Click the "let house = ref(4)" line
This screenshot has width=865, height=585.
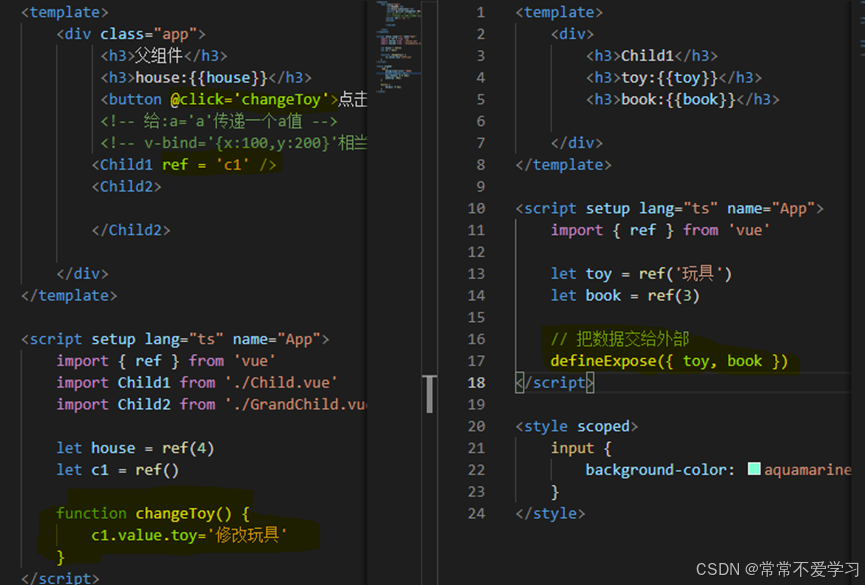point(135,448)
